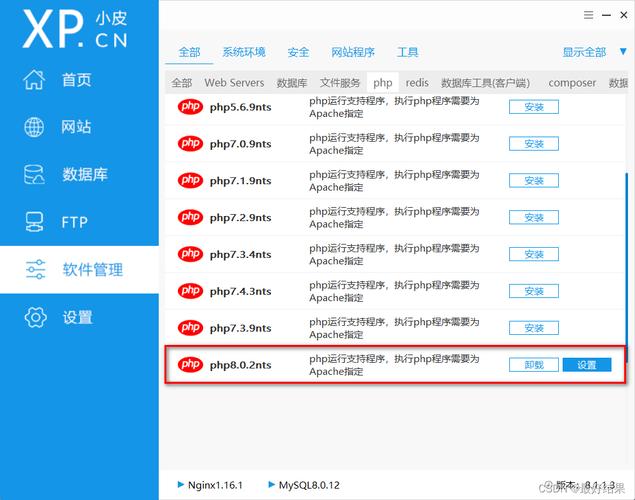This screenshot has height=500, width=635.
Task: Click php icon of php7.4.3nts
Action: (190, 291)
